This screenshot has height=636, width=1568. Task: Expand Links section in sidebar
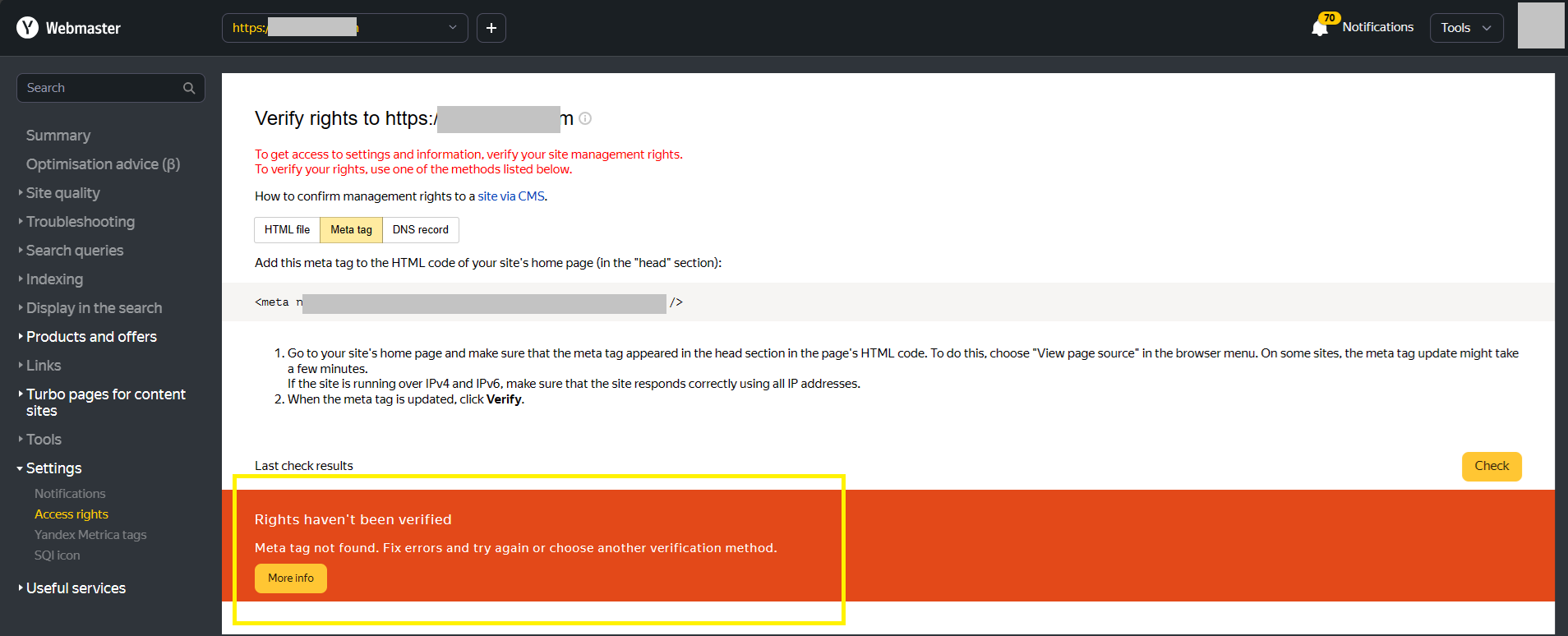pos(43,366)
